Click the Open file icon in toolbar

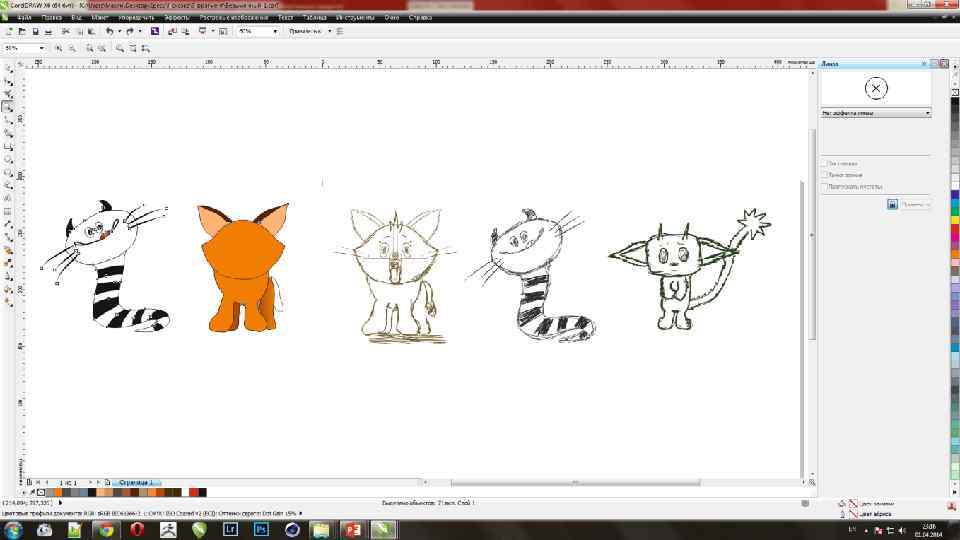pos(22,31)
